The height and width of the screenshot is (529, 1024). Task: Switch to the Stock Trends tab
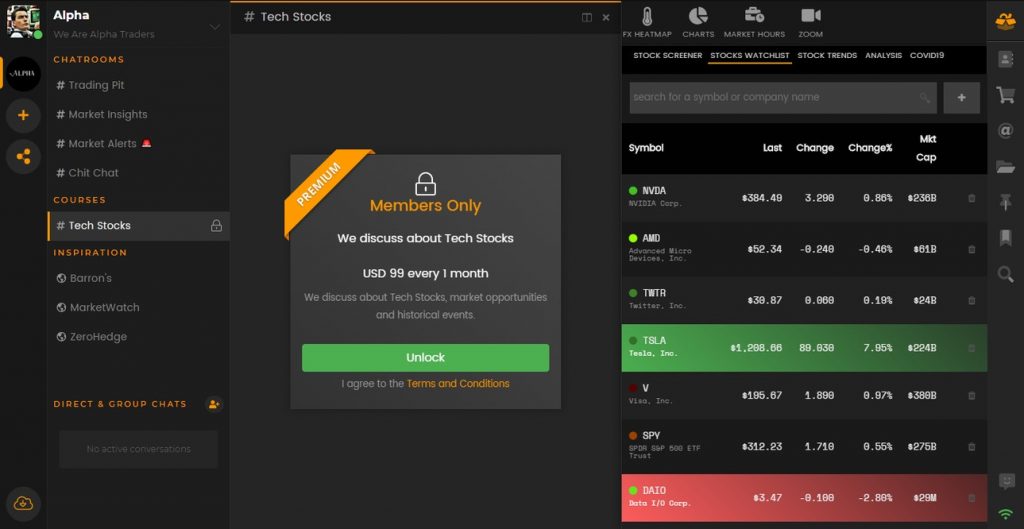click(827, 56)
